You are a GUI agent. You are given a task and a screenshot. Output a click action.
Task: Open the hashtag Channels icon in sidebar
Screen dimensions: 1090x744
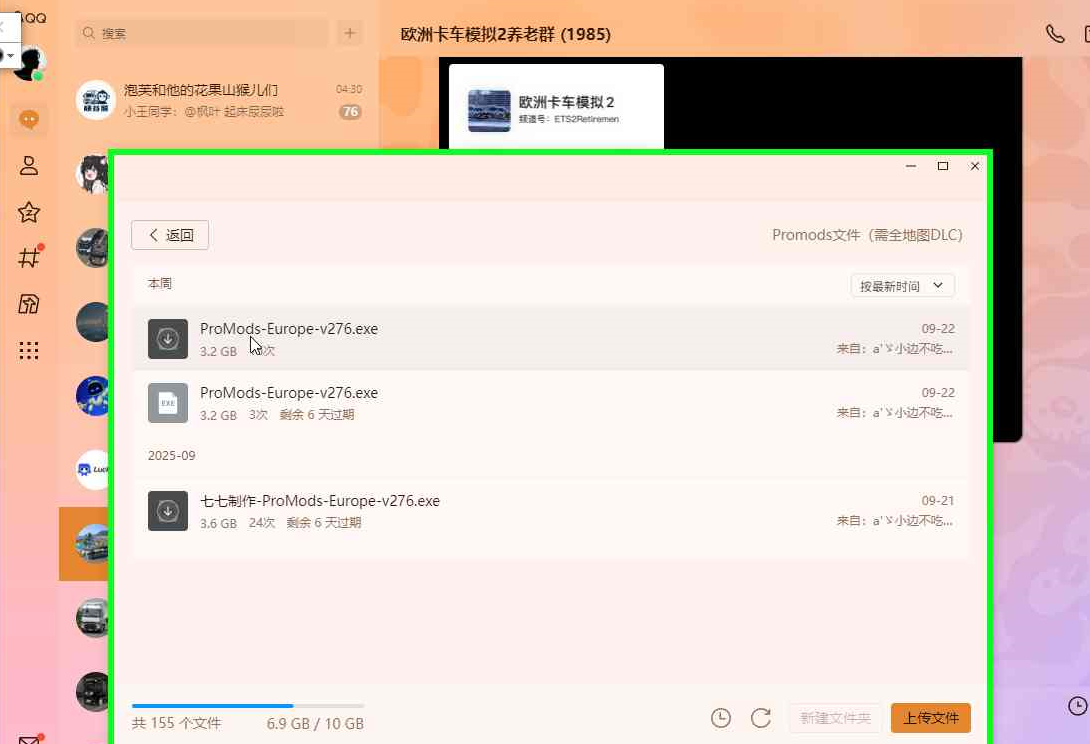[29, 258]
